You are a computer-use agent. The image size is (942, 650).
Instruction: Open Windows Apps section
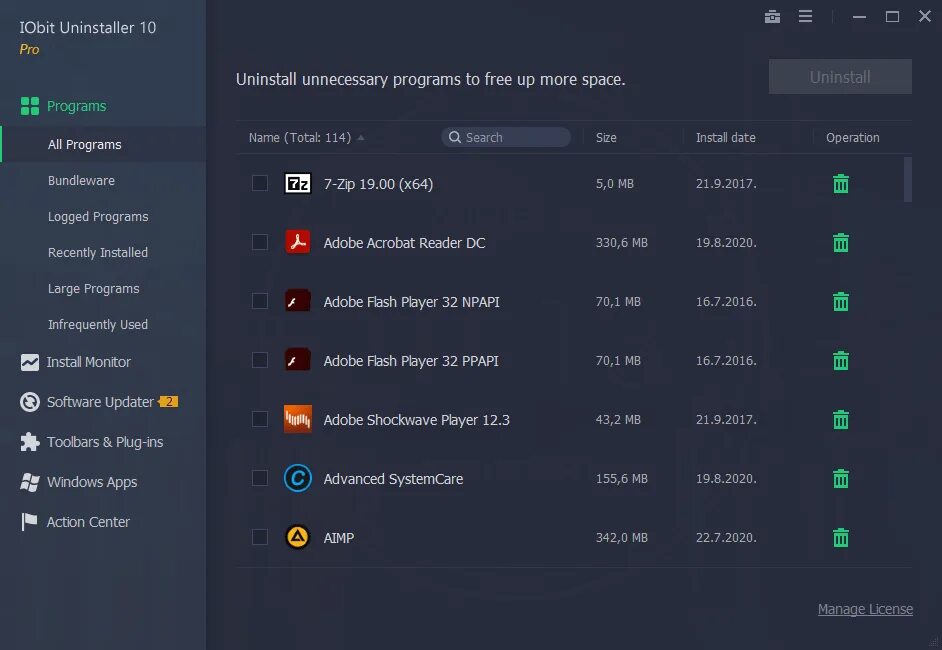92,482
